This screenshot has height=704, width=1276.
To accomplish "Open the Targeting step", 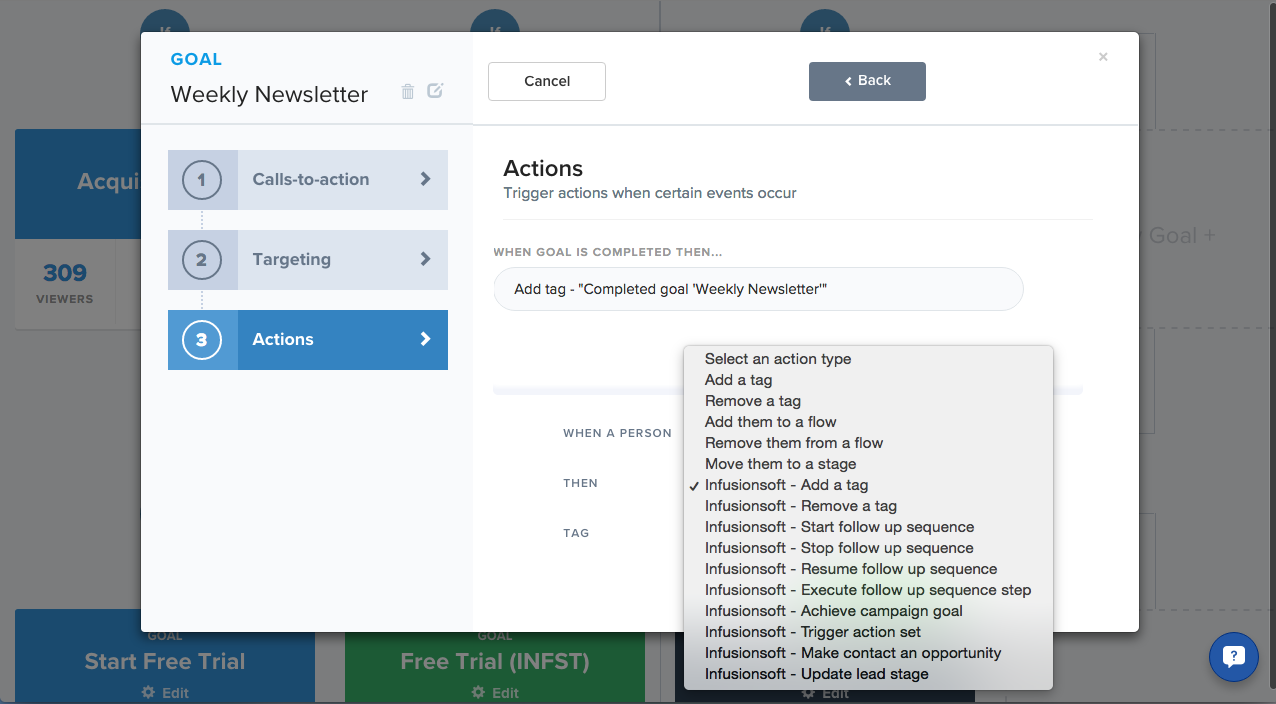I will click(x=308, y=260).
